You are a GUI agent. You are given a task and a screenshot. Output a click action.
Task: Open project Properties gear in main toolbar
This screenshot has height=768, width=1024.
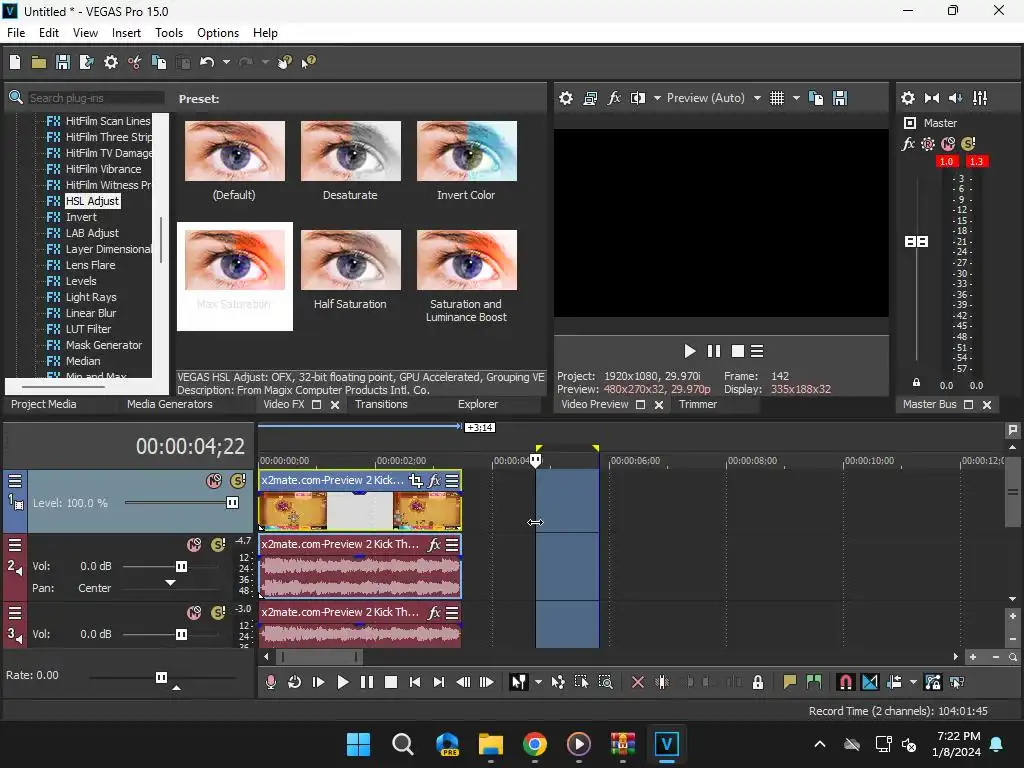click(111, 62)
